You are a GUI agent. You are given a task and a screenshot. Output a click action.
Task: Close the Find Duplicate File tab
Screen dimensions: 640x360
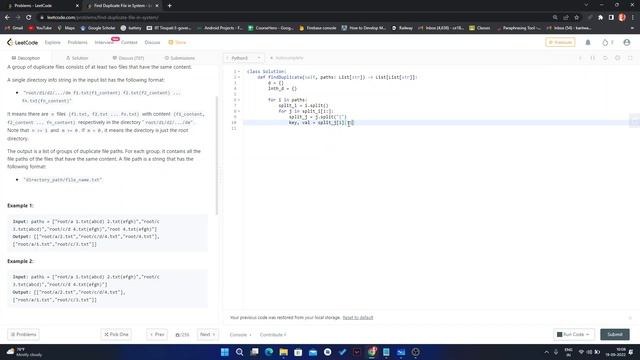pyautogui.click(x=157, y=6)
